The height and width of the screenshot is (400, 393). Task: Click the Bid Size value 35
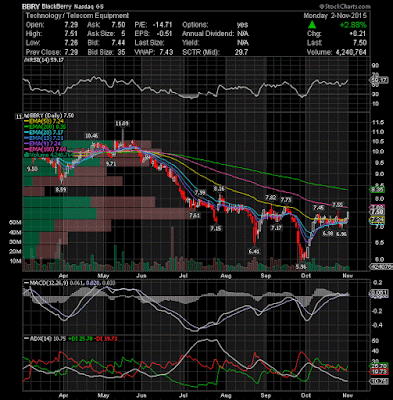[122, 52]
